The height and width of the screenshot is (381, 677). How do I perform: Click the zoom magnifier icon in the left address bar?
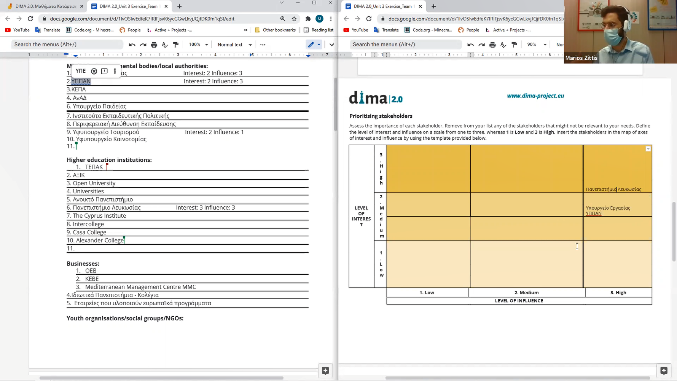[x=282, y=19]
